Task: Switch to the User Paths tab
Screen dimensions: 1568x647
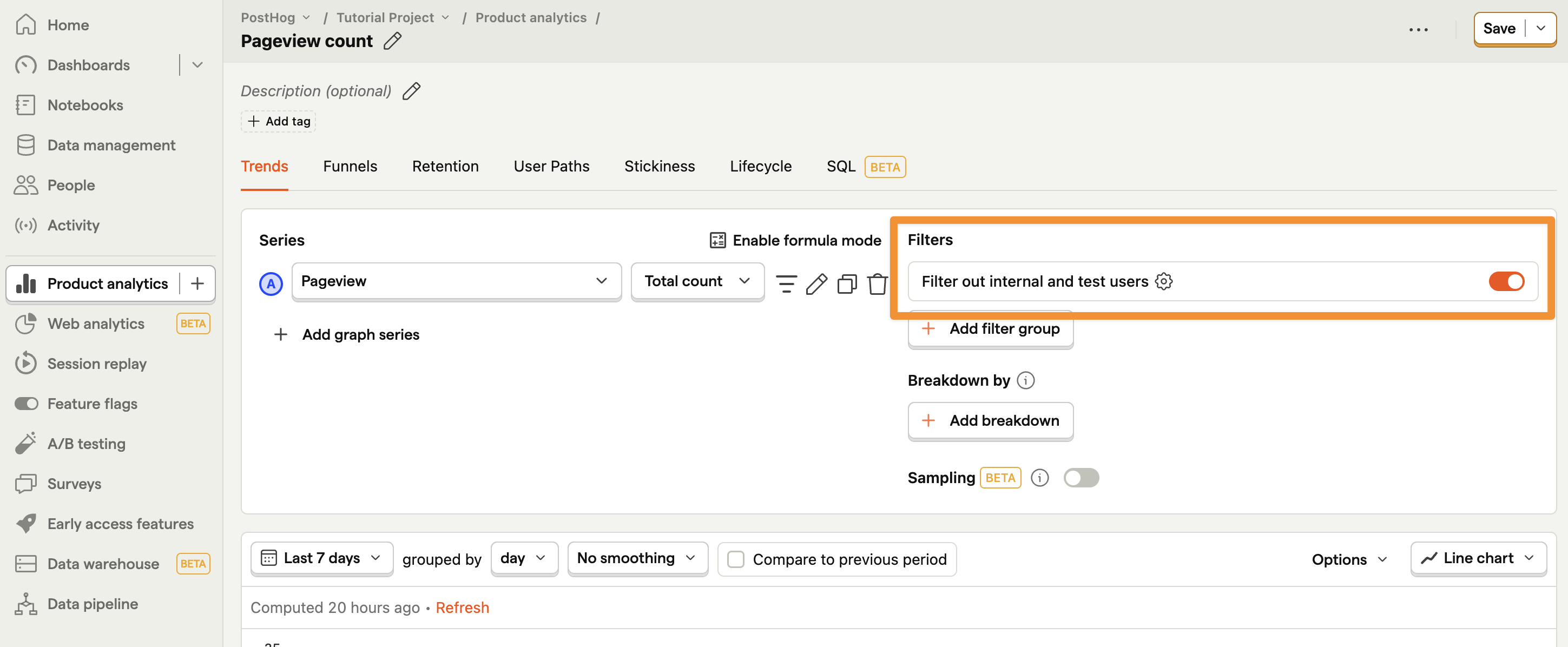Action: [x=551, y=167]
